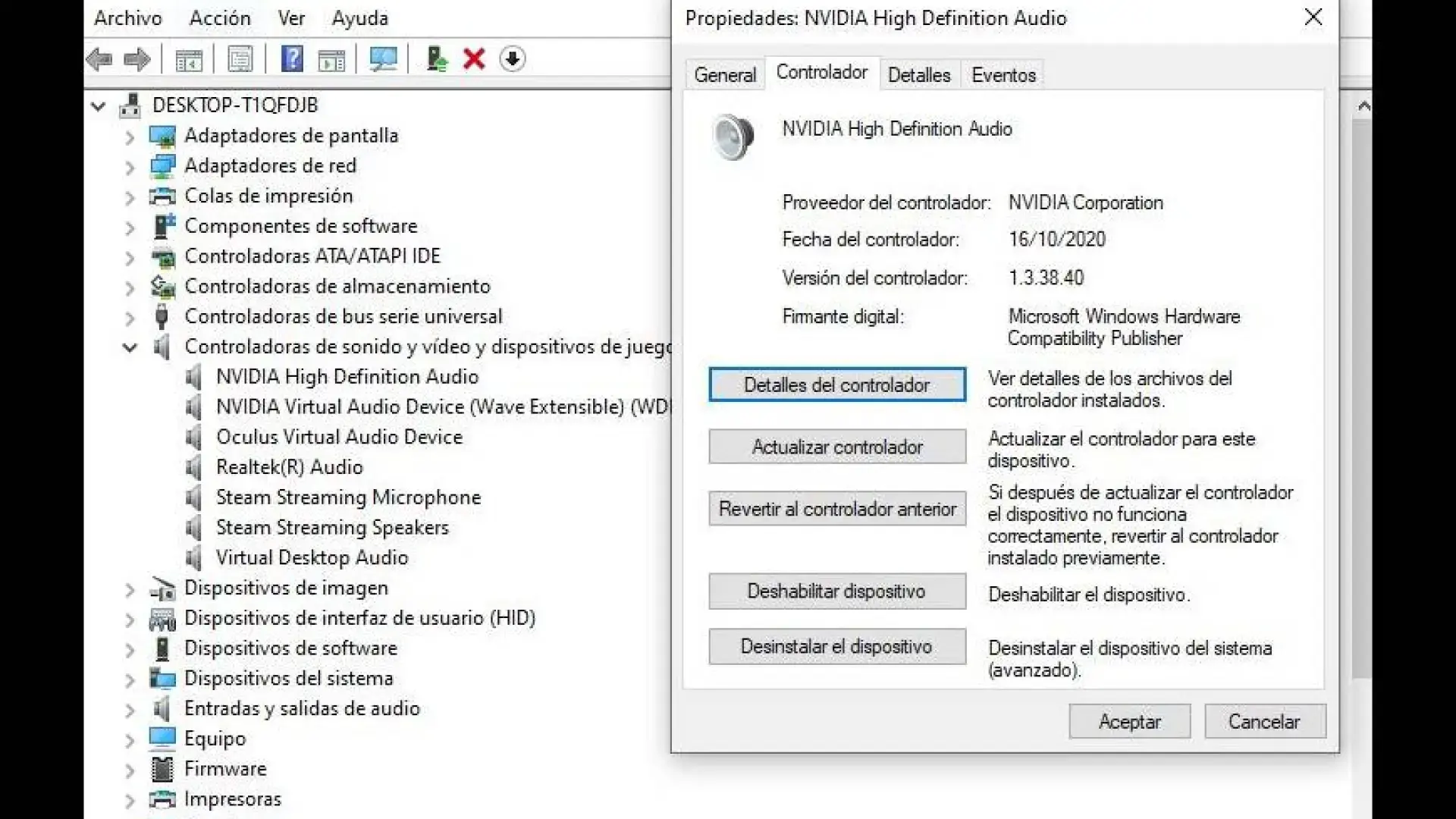This screenshot has width=1456, height=819.
Task: Click the Aceptar button
Action: pos(1129,721)
